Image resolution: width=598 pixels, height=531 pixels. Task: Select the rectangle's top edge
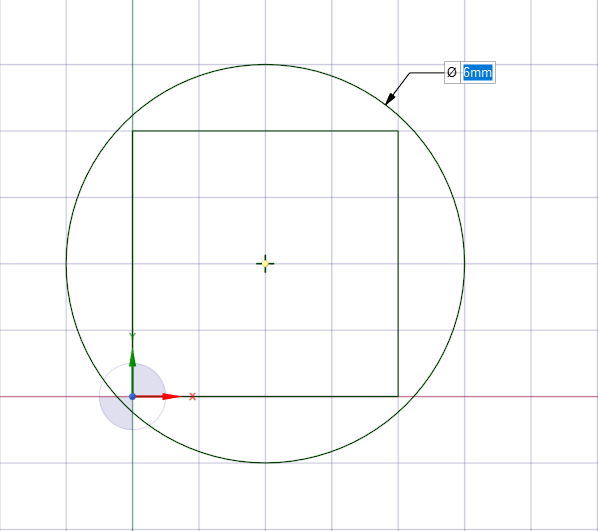click(x=265, y=131)
